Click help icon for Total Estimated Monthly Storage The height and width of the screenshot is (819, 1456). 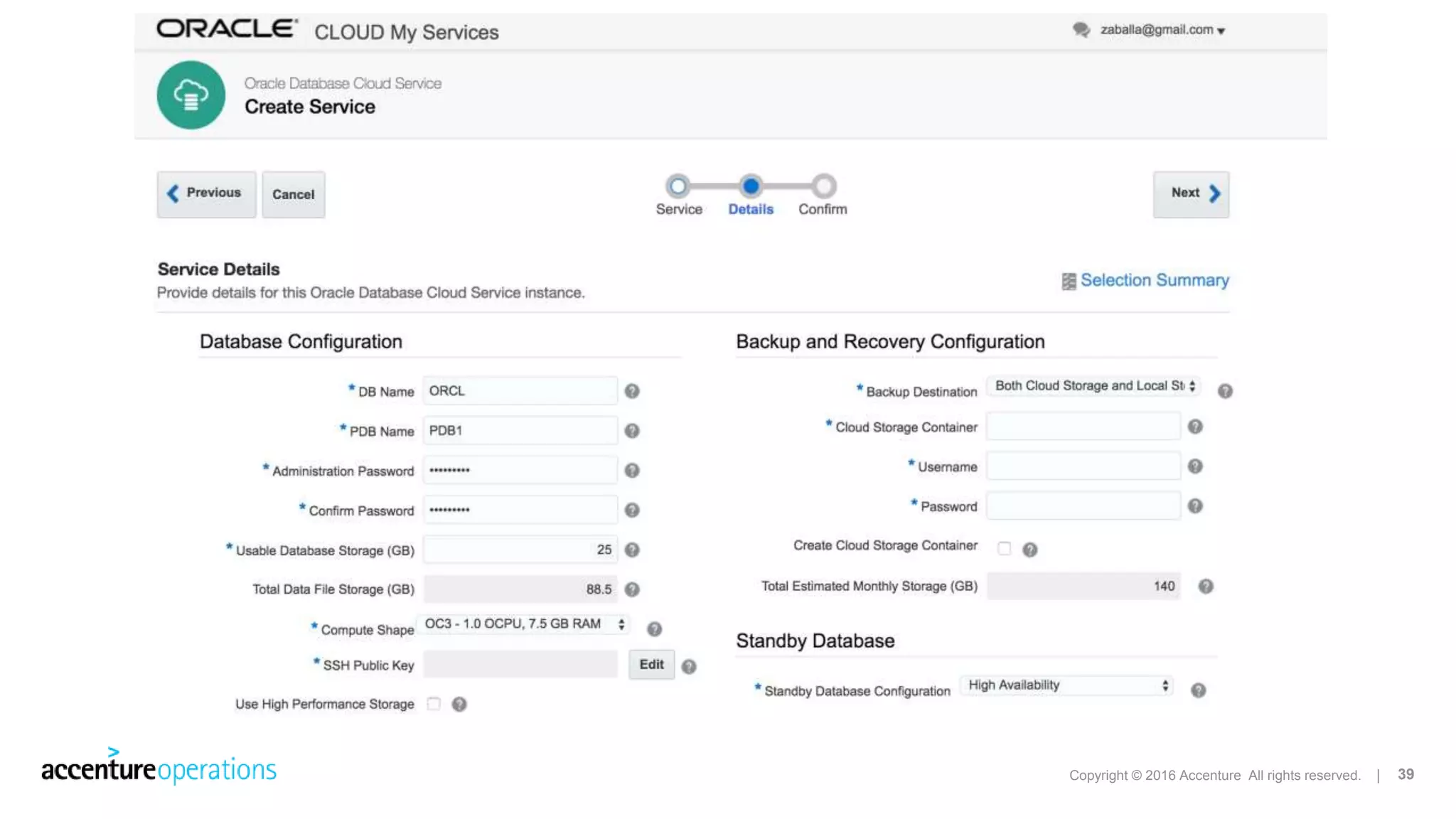pyautogui.click(x=1206, y=587)
